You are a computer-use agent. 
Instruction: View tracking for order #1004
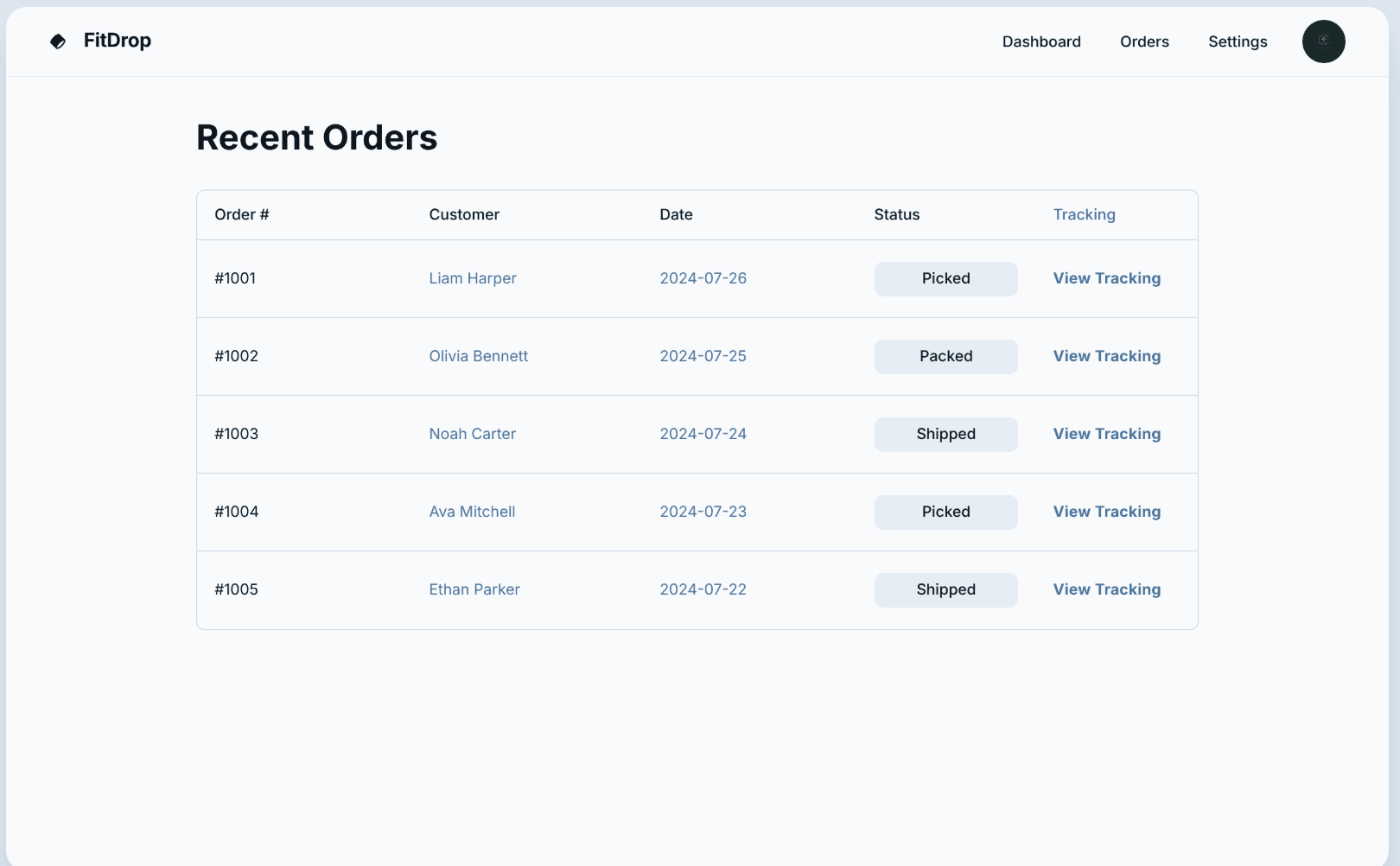[1106, 512]
